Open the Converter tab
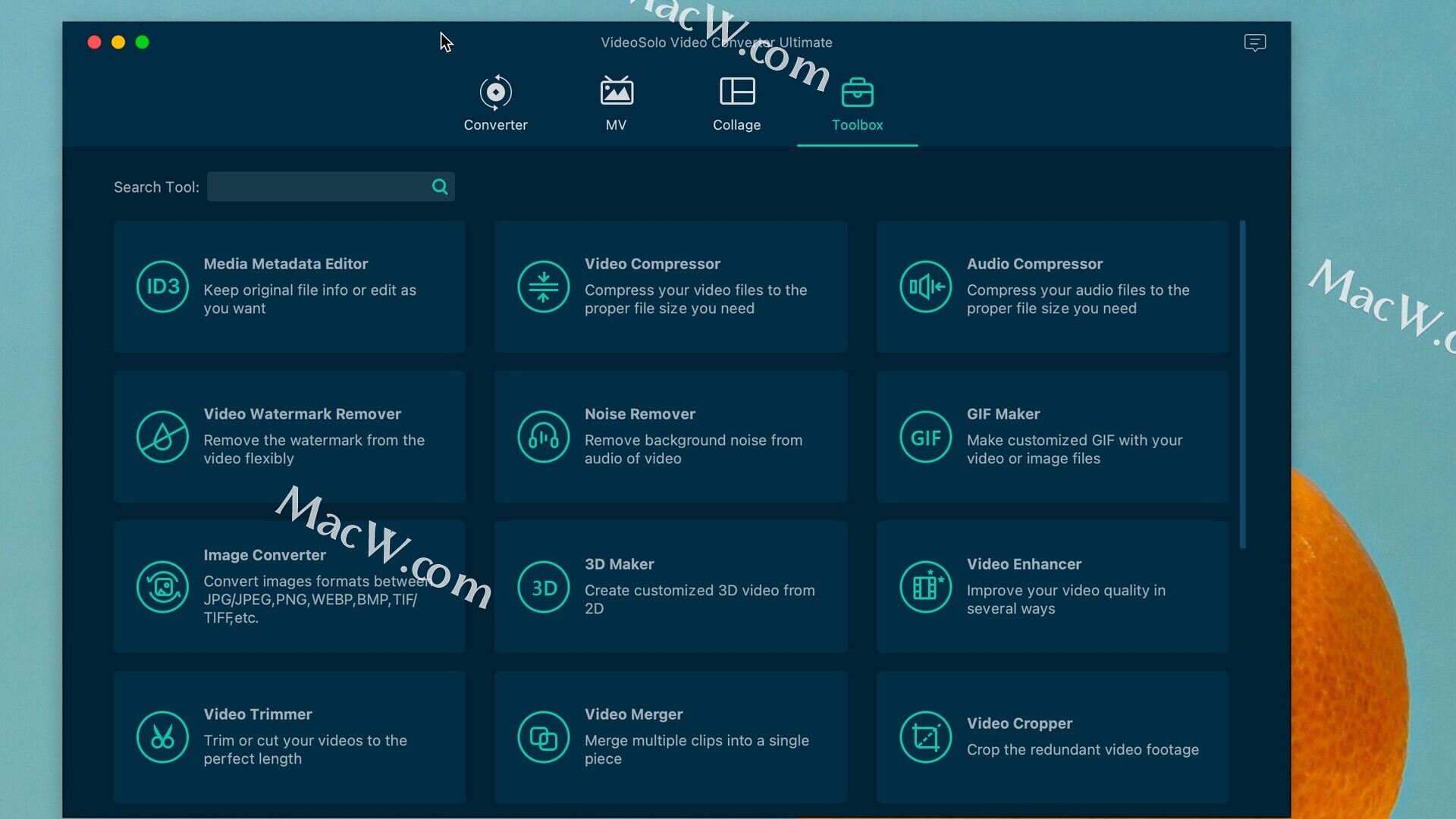Screen dimensions: 1456x819 pos(495,104)
